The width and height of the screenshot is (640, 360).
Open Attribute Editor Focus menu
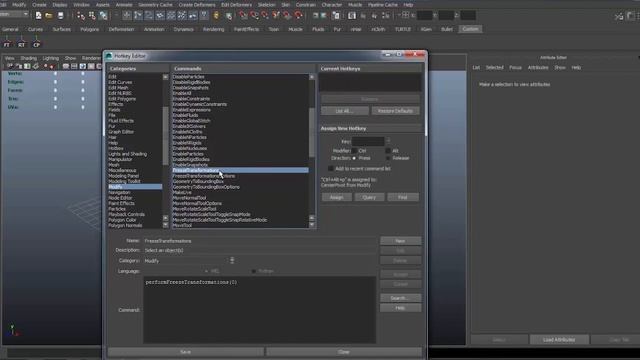tap(515, 67)
